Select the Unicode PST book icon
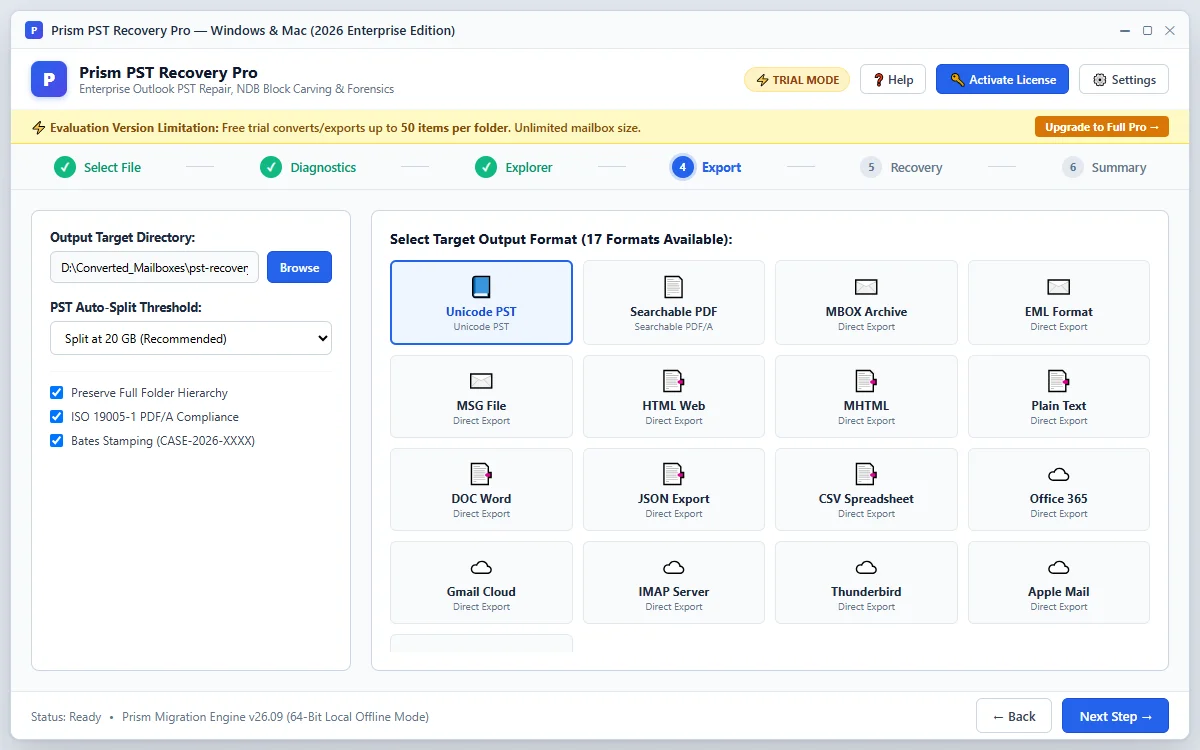The height and width of the screenshot is (750, 1200). tap(481, 287)
